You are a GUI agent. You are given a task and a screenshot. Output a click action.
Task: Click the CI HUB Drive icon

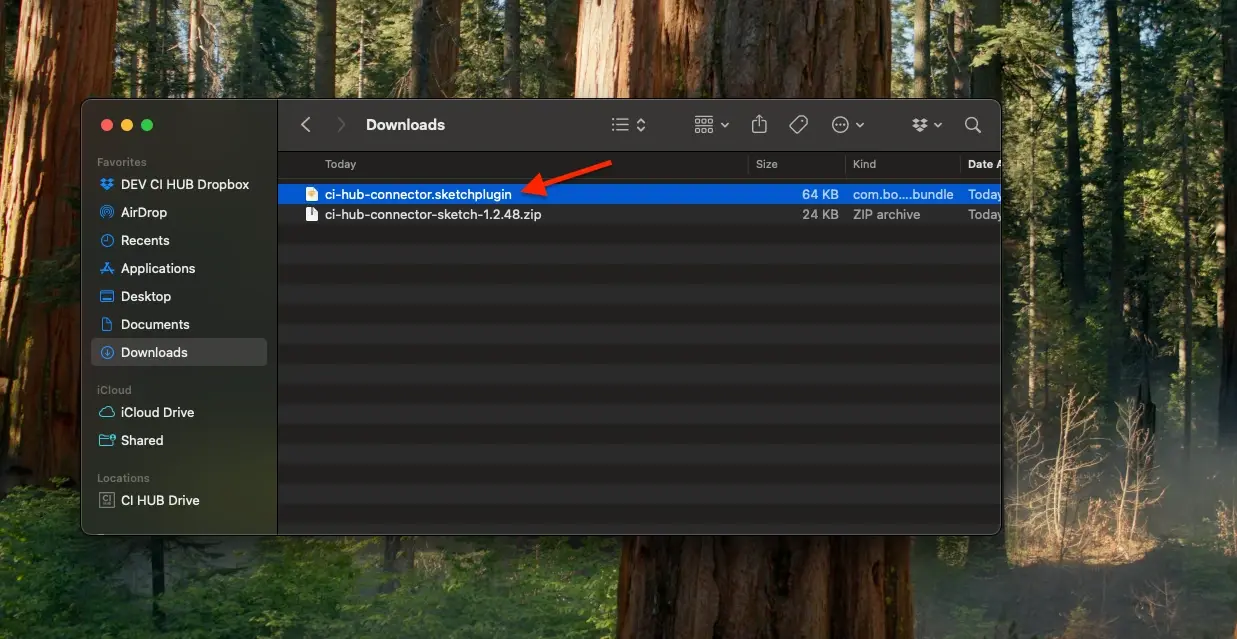coord(107,500)
